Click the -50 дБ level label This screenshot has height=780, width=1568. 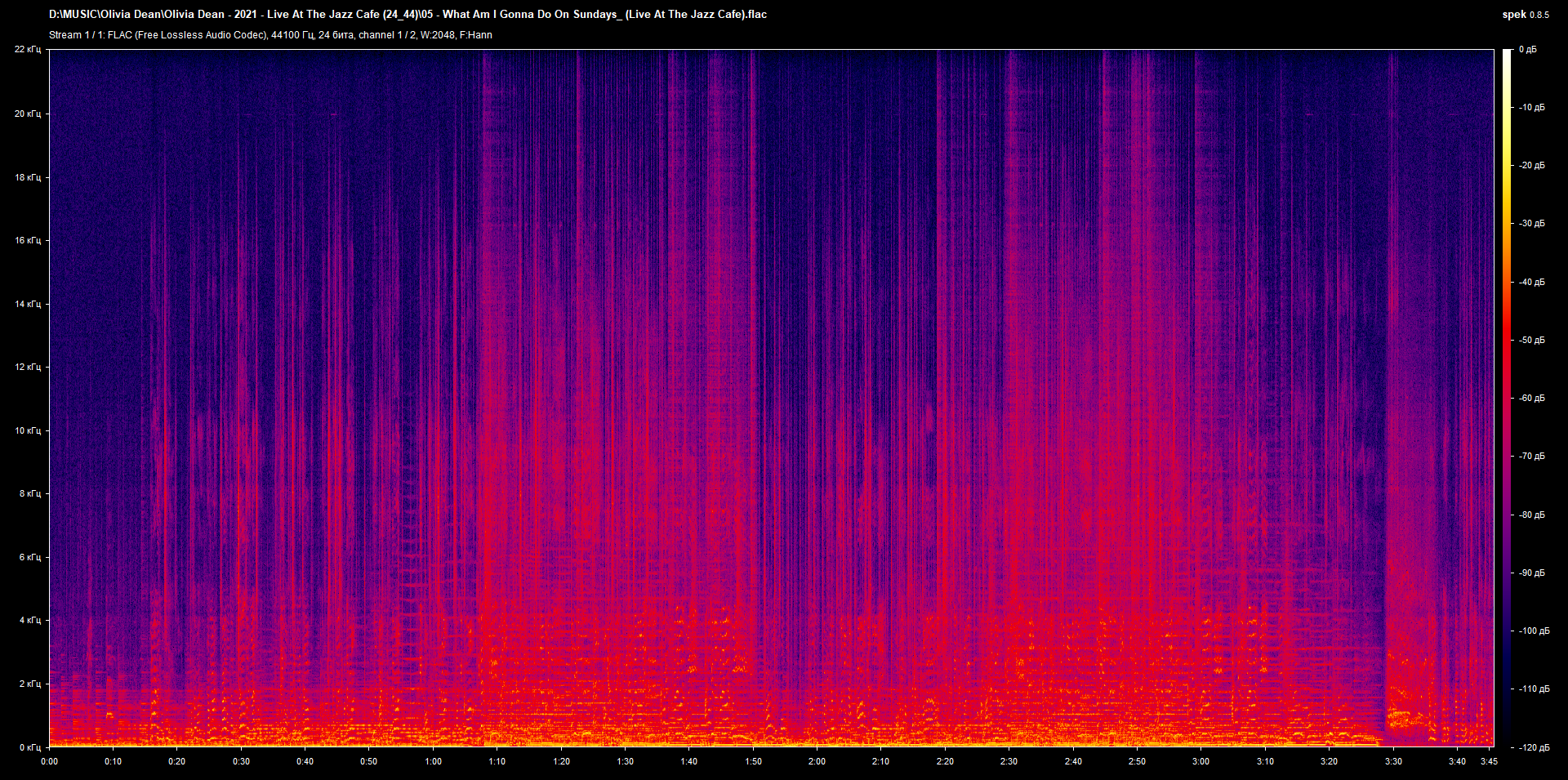tap(1531, 341)
